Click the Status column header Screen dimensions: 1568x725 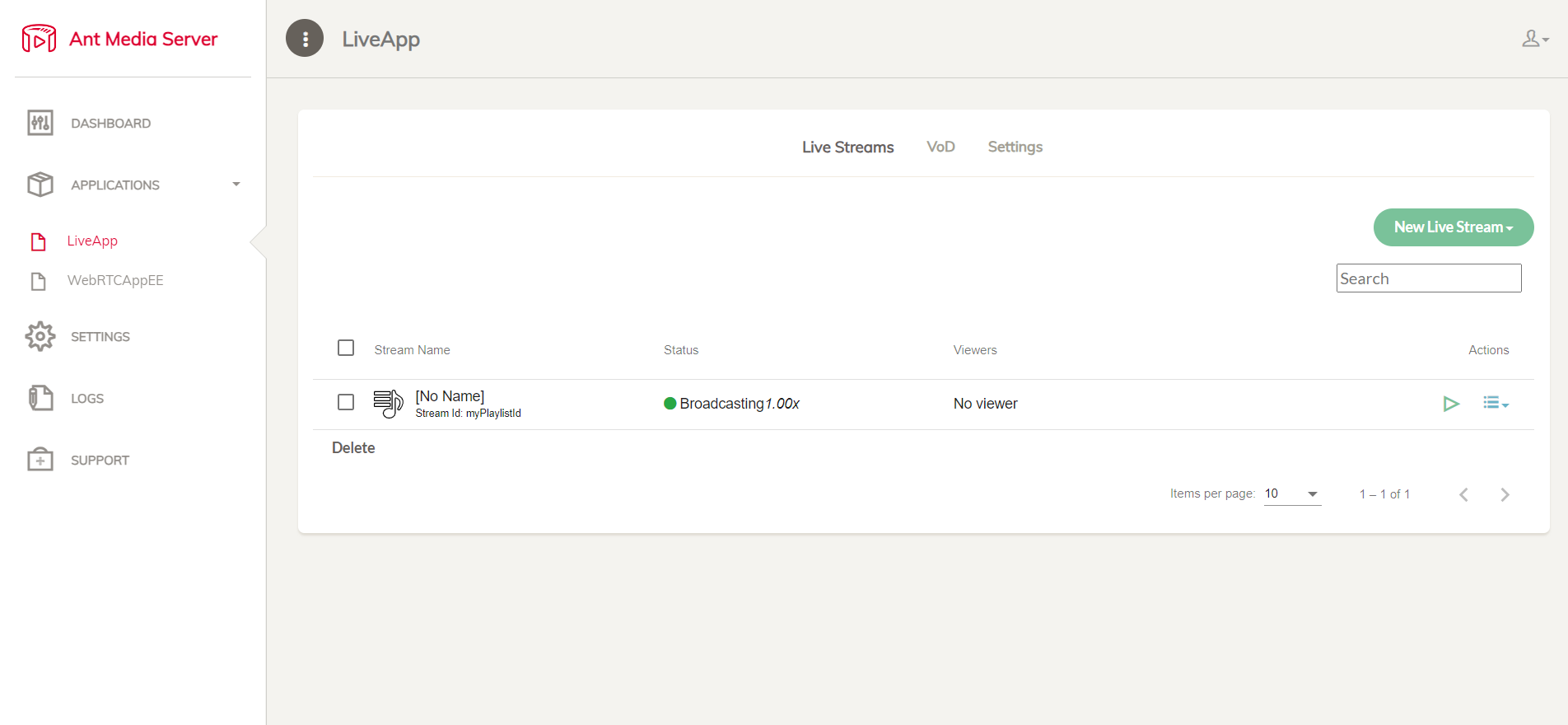click(x=681, y=350)
